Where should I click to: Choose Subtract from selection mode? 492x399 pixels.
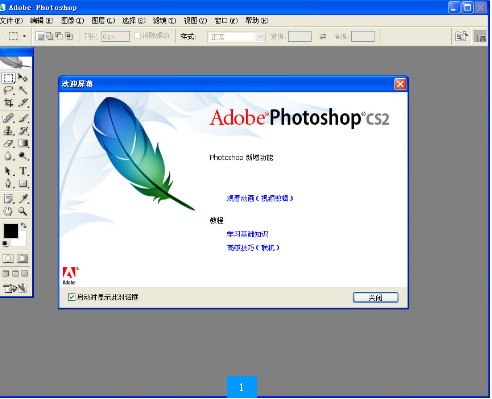coord(59,36)
